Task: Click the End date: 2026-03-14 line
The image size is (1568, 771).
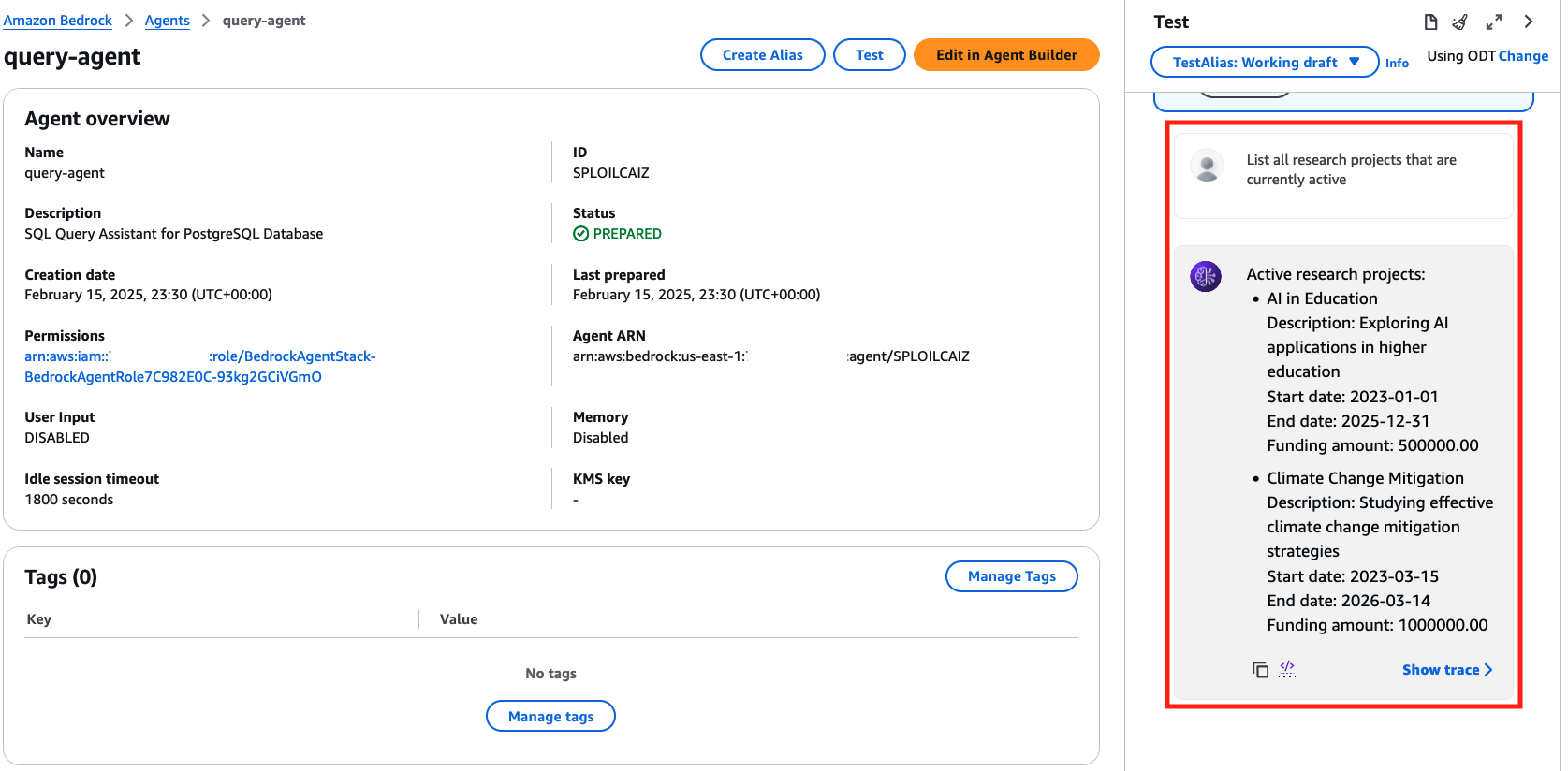Action: (1348, 601)
